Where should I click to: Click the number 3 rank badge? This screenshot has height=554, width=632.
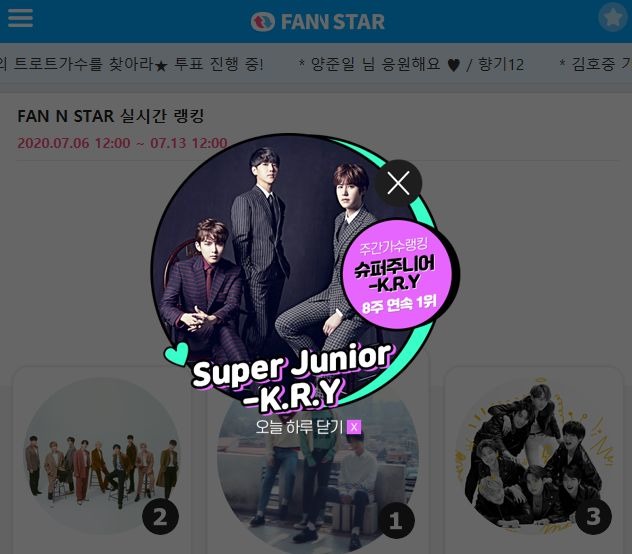click(x=593, y=517)
